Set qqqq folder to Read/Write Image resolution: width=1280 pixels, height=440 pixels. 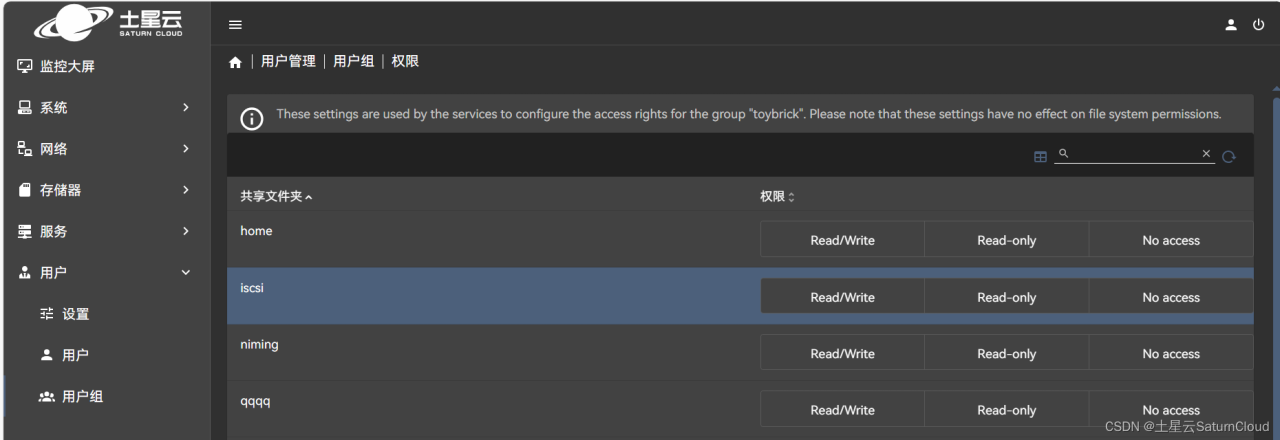point(842,410)
